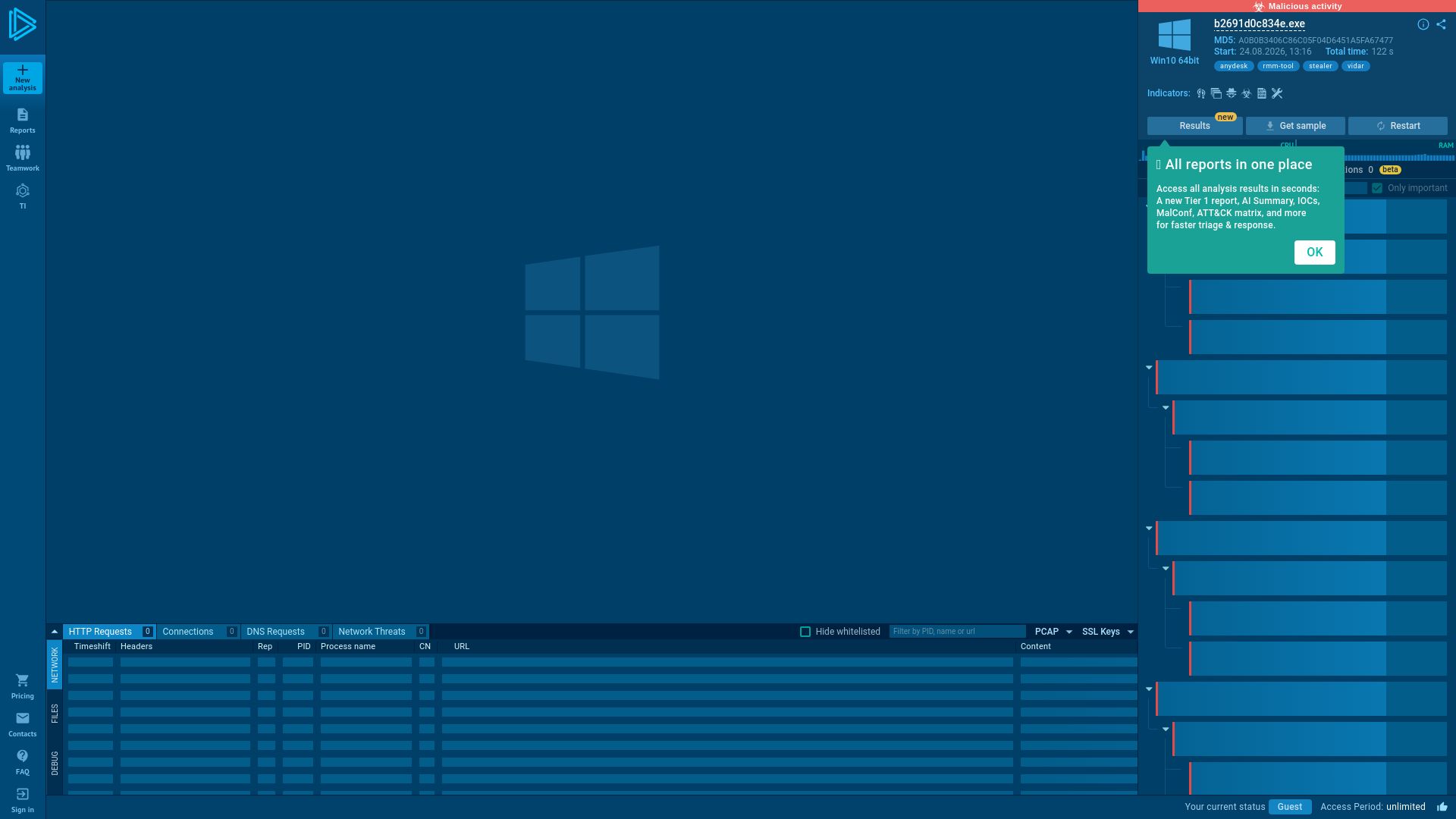1456x819 pixels.
Task: Open the Reports section
Action: click(x=23, y=121)
